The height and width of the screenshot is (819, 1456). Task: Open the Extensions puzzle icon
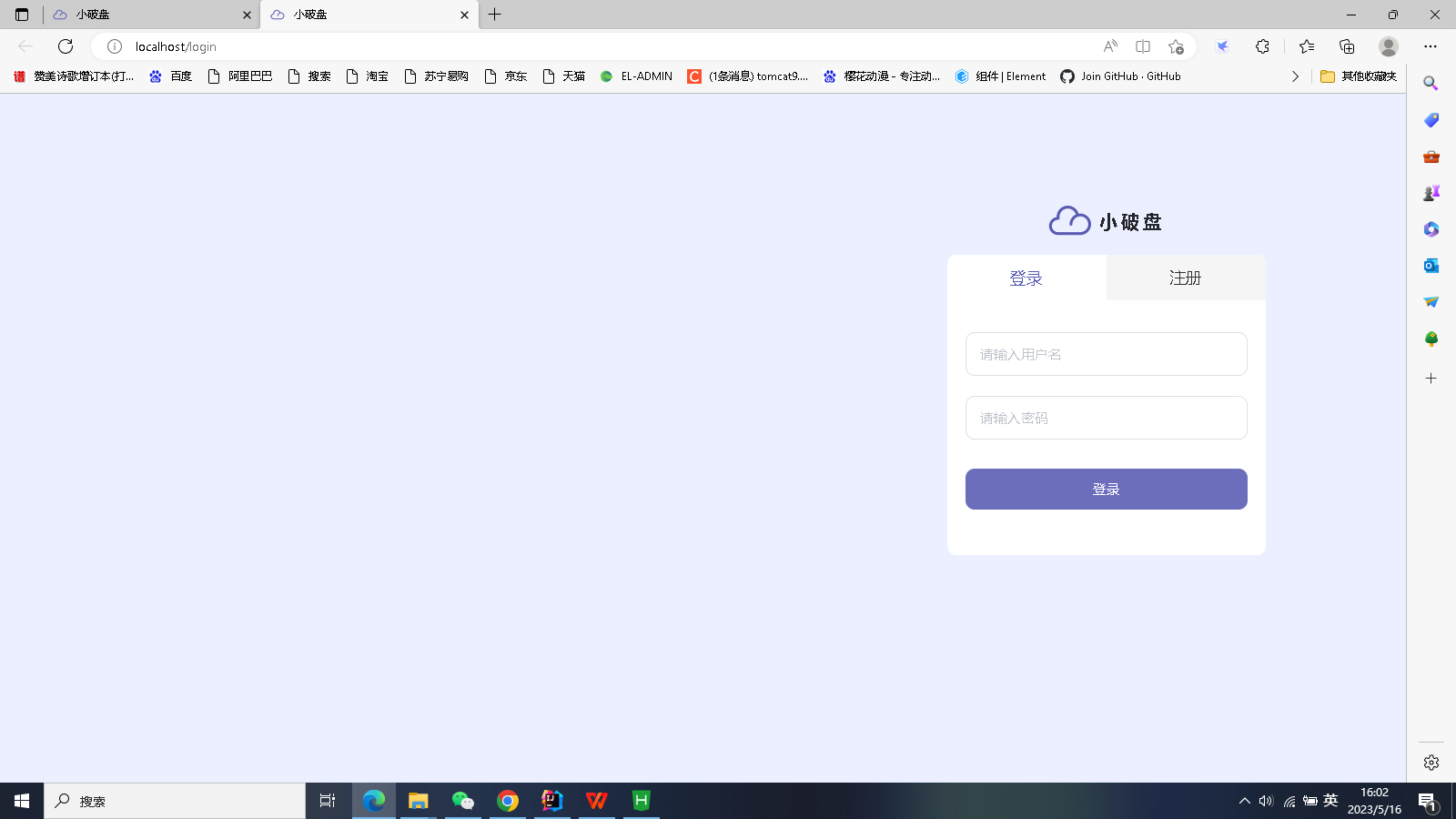1262,46
